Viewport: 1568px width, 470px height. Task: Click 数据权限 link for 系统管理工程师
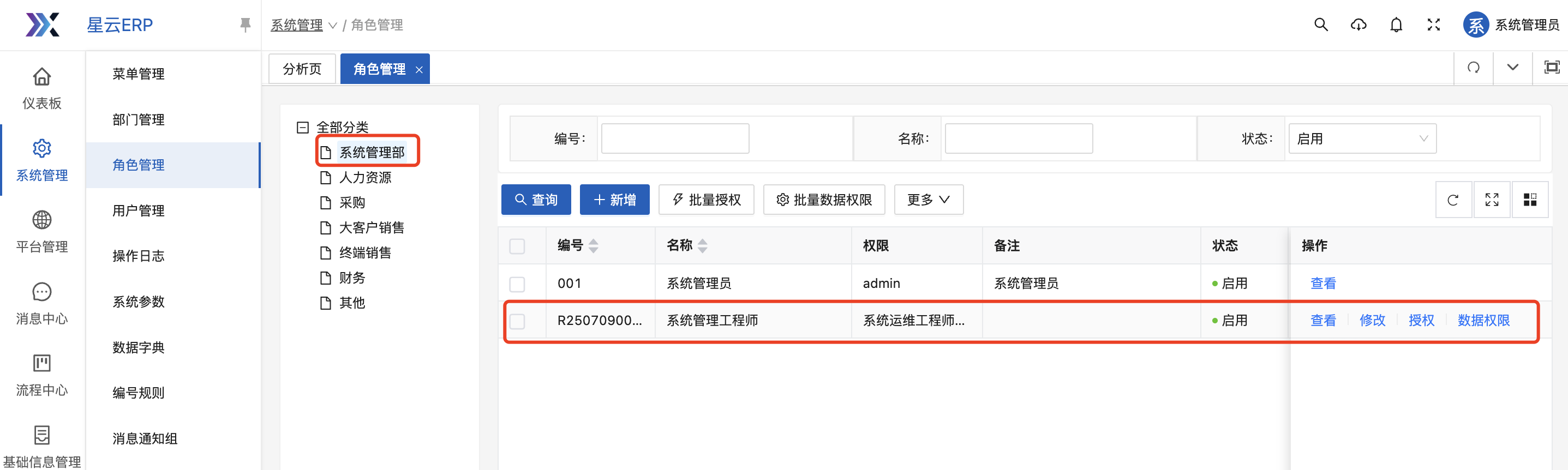coord(1483,321)
